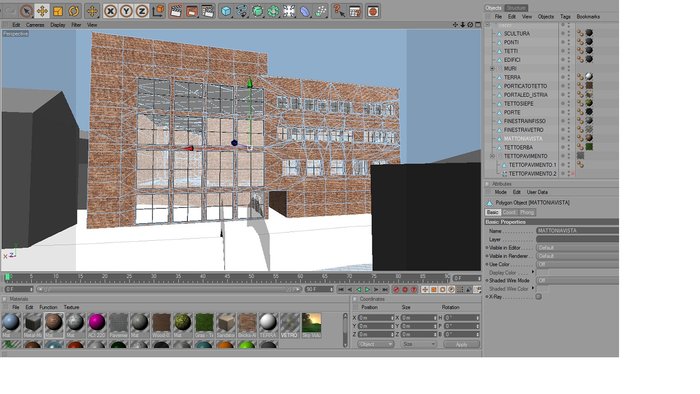
Task: Click the material tag on EDIFICI
Action: pyautogui.click(x=589, y=59)
